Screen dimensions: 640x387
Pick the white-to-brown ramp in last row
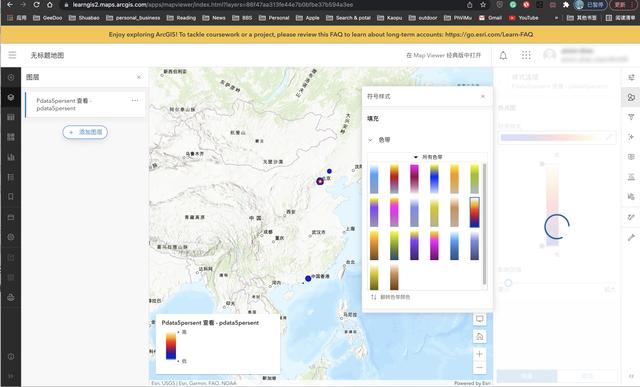(394, 277)
